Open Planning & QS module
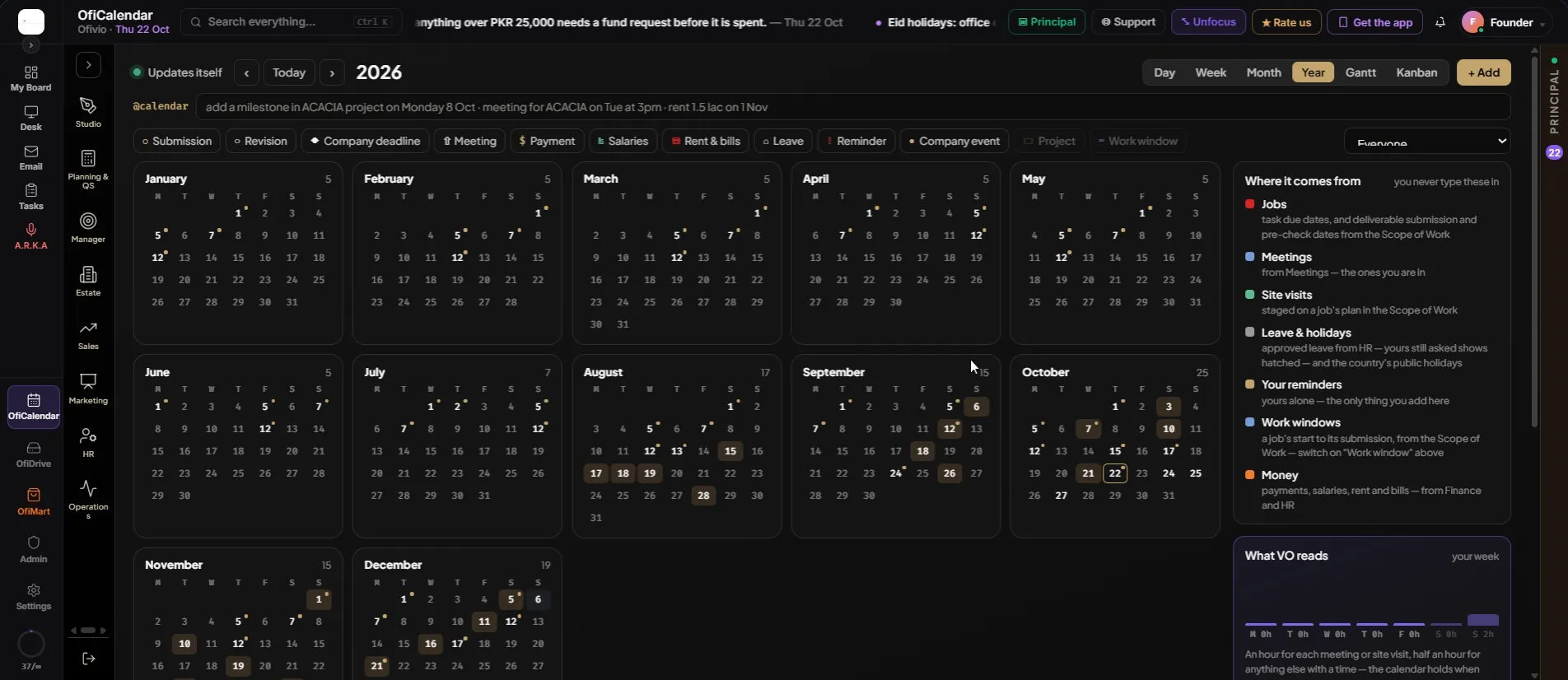This screenshot has height=680, width=1568. pos(88,170)
